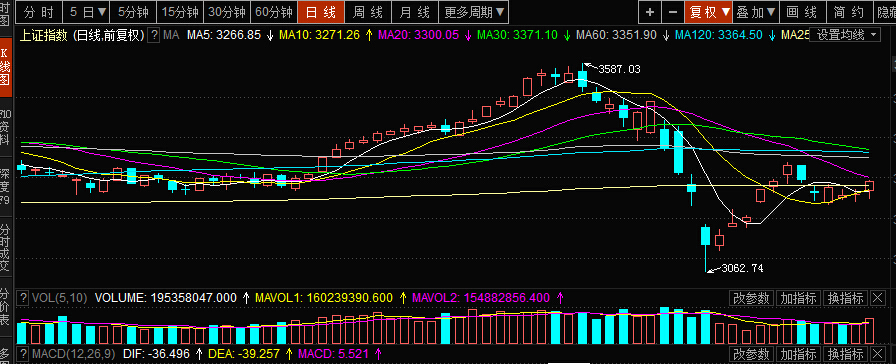Click the MA120: 3364.50 value

718,35
